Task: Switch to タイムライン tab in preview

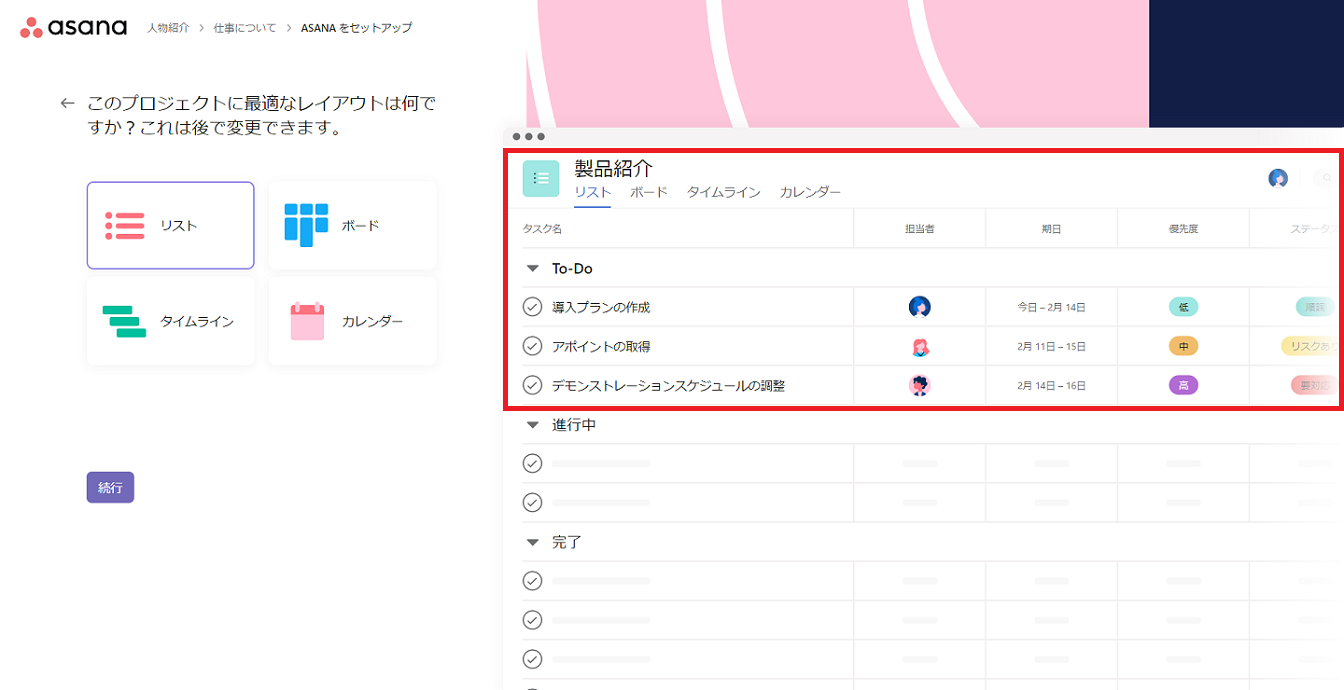Action: coord(723,192)
